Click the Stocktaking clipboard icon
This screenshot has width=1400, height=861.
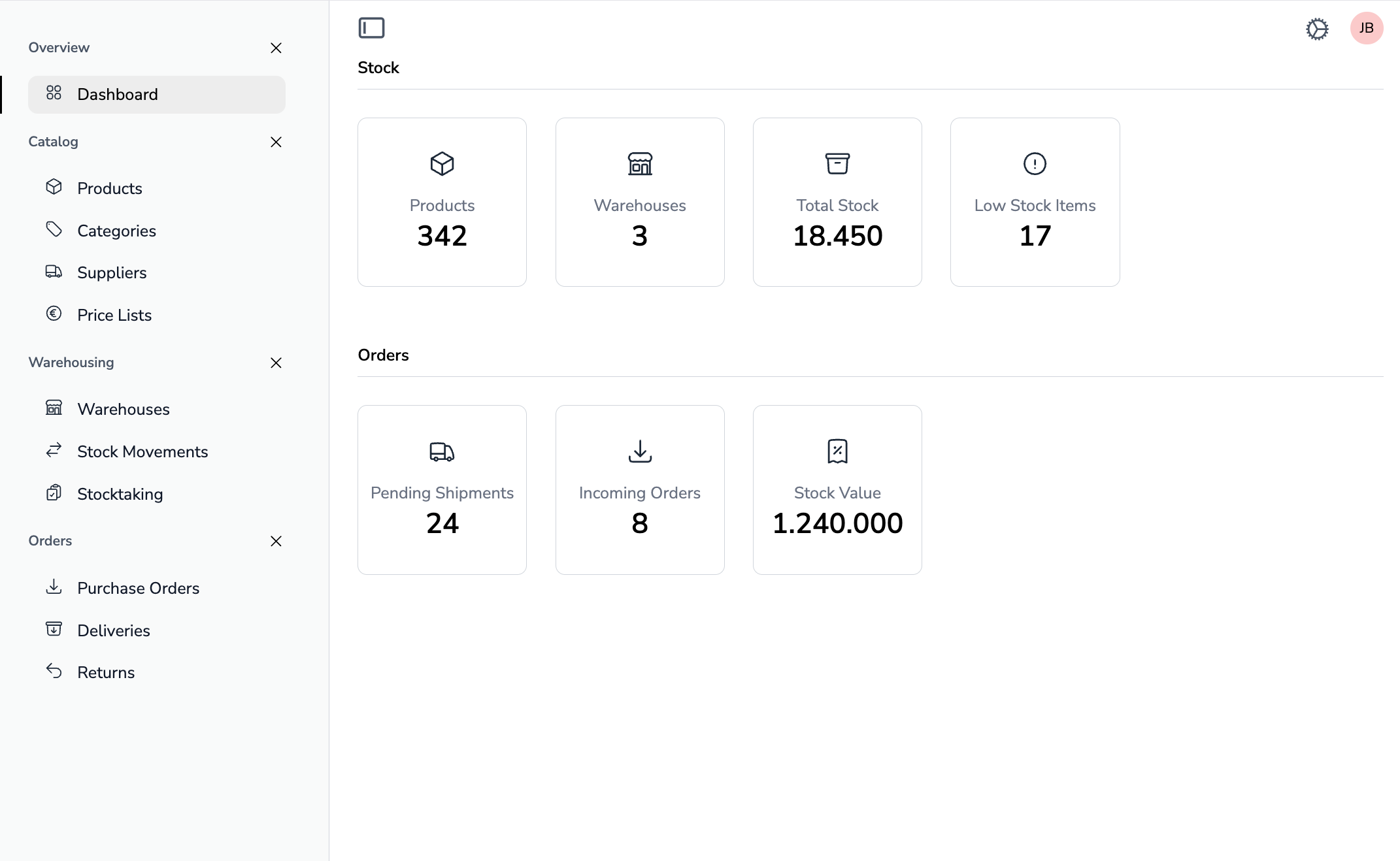pos(54,493)
